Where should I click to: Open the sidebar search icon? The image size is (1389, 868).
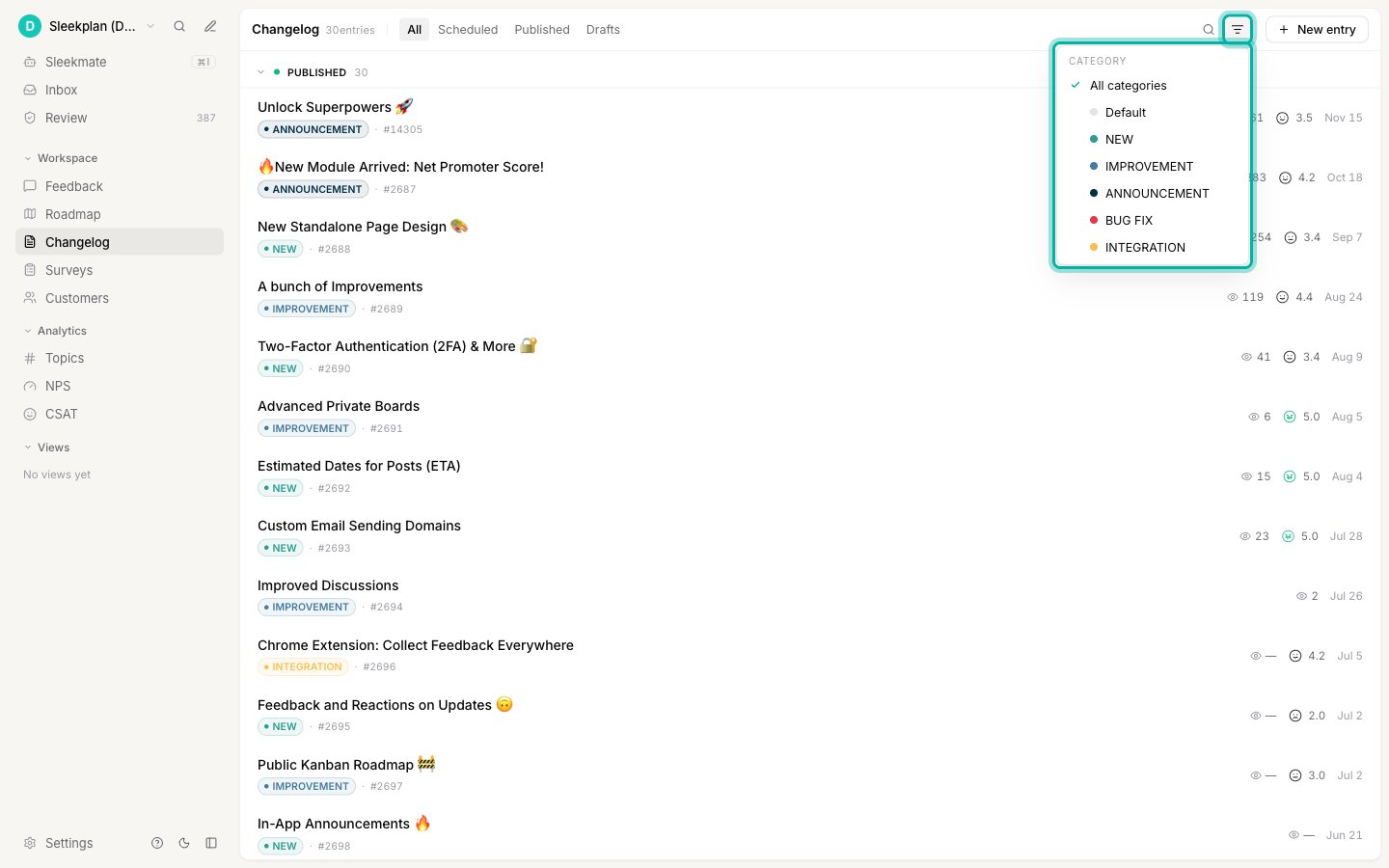coord(179,26)
